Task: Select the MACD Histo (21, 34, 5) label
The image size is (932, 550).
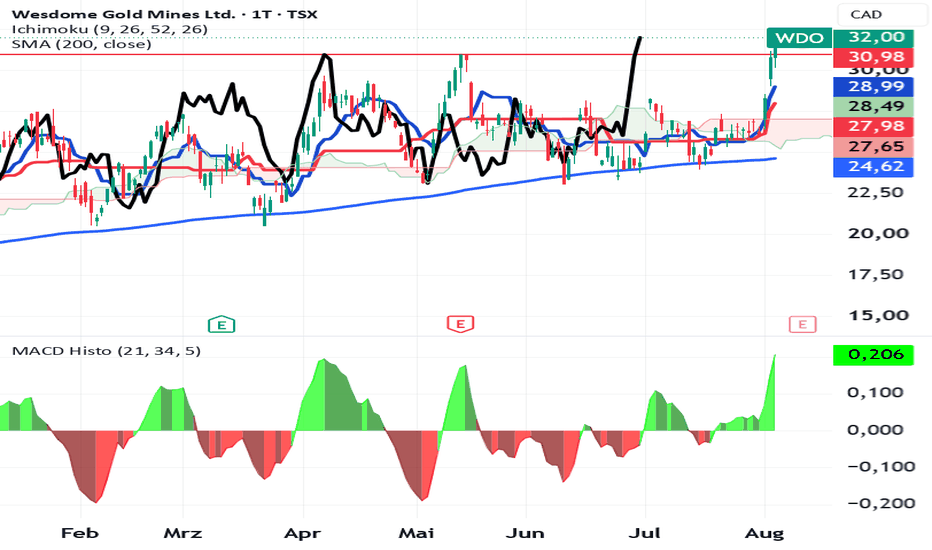Action: click(106, 351)
